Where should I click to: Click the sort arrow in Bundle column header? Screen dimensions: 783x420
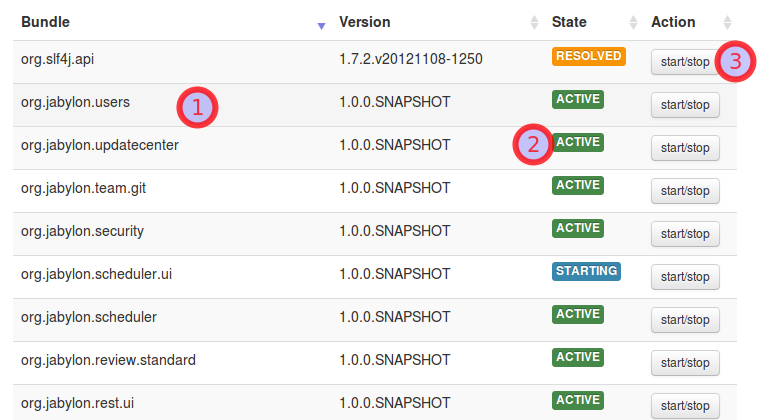click(x=320, y=25)
